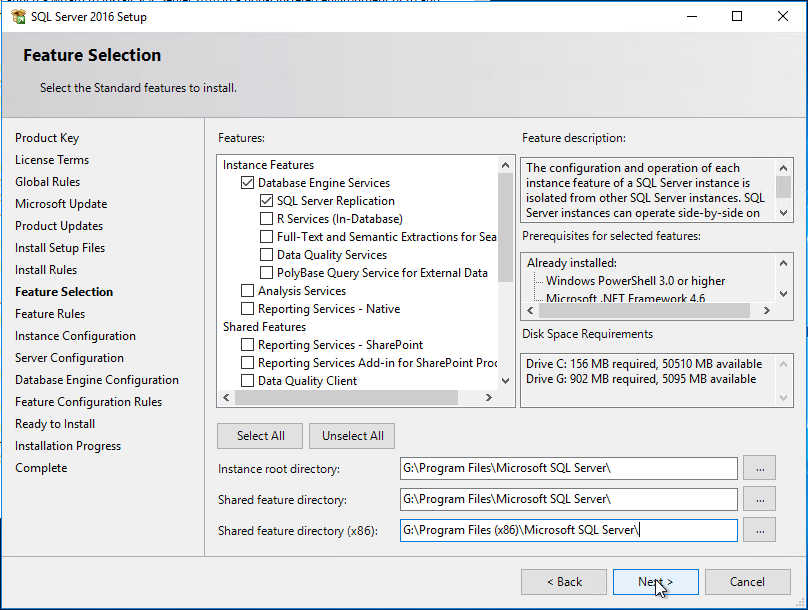Check Data Quality Client checkbox

tap(247, 381)
